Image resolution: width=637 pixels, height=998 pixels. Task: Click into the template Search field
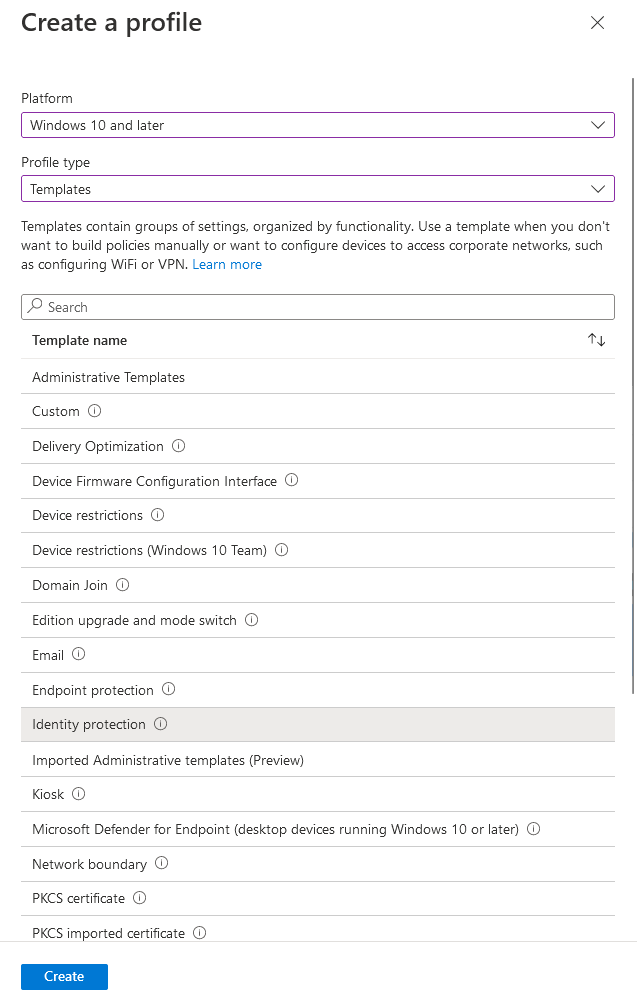point(317,307)
